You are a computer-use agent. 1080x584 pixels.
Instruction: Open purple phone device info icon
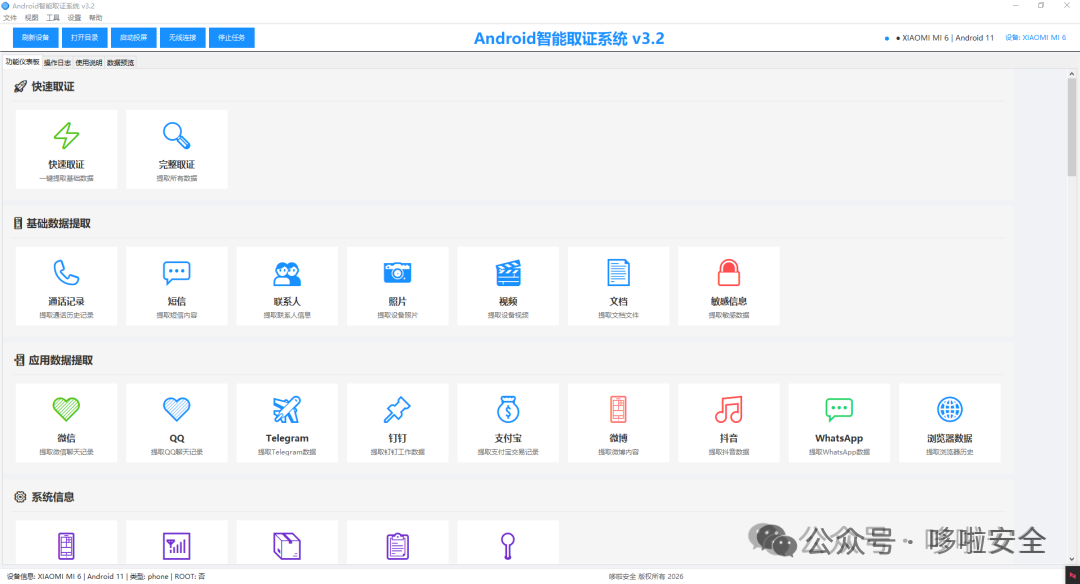(x=66, y=546)
